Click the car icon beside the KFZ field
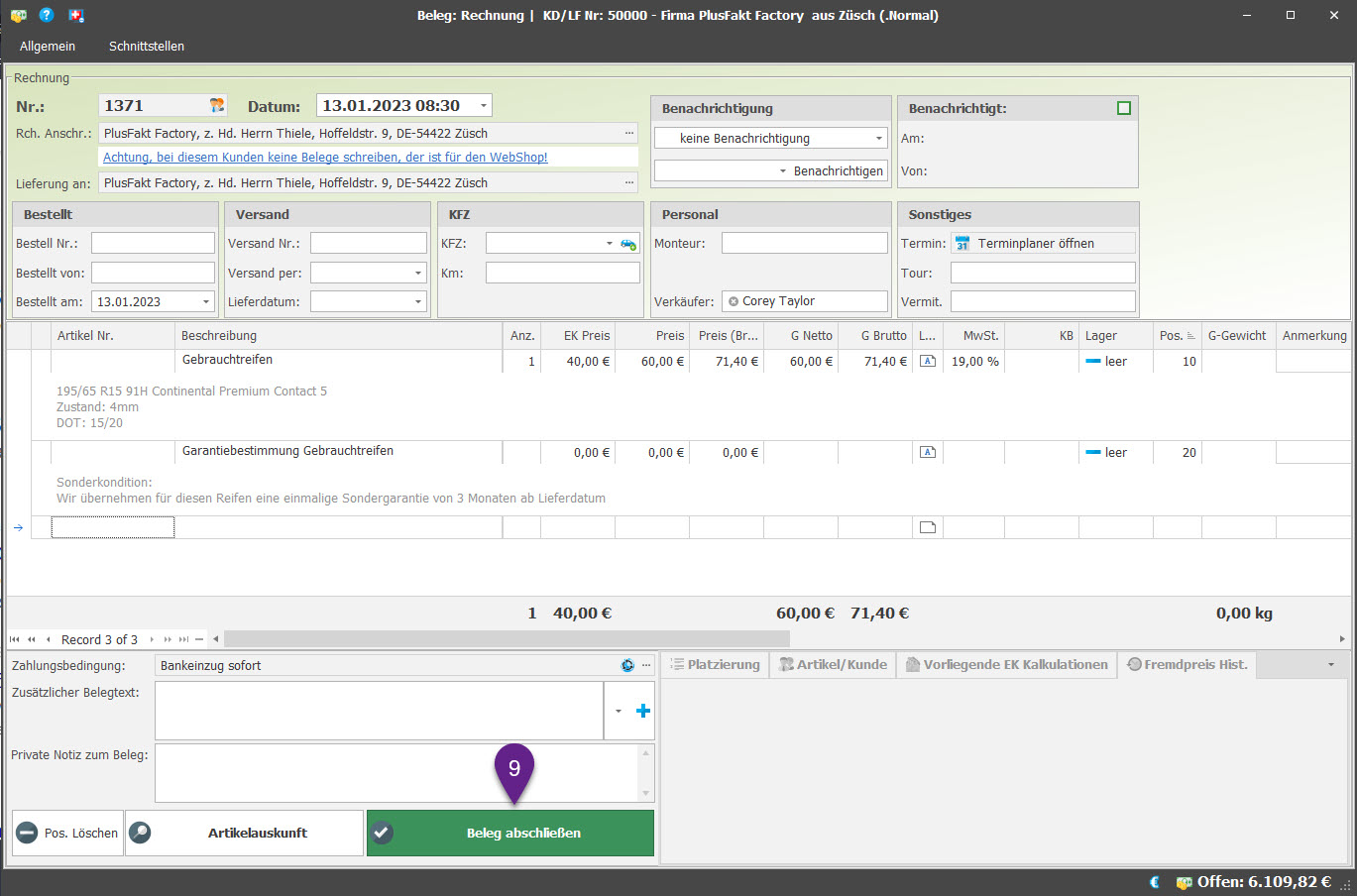 (x=628, y=244)
